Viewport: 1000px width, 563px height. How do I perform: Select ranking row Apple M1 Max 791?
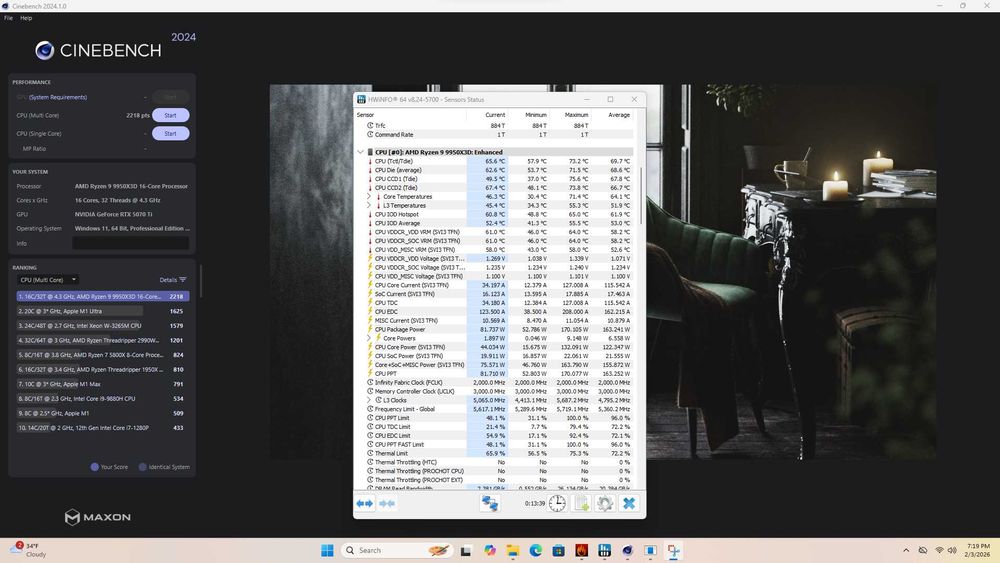point(103,384)
